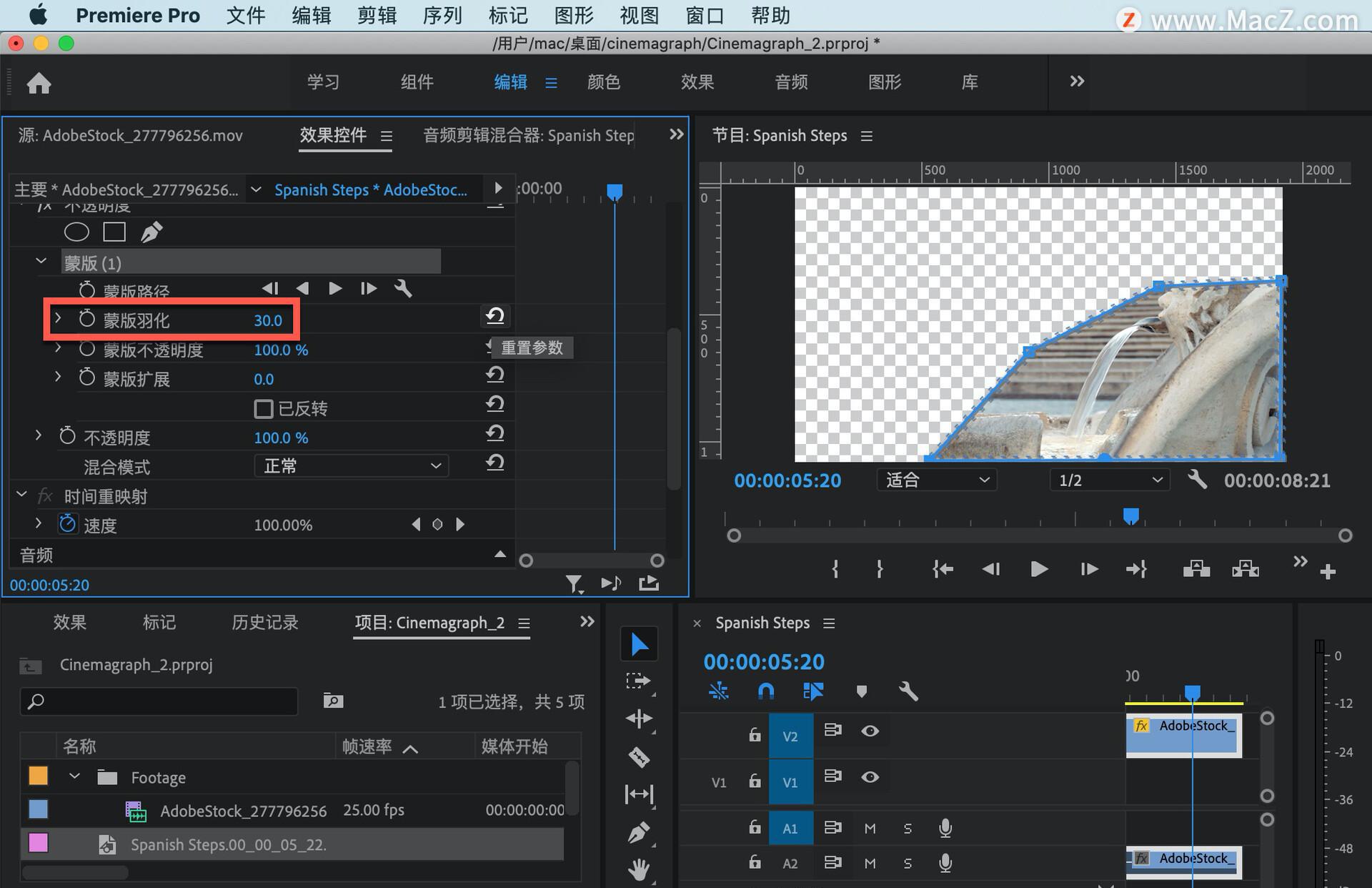Go to the Home screen
This screenshot has width=1372, height=888.
click(39, 84)
